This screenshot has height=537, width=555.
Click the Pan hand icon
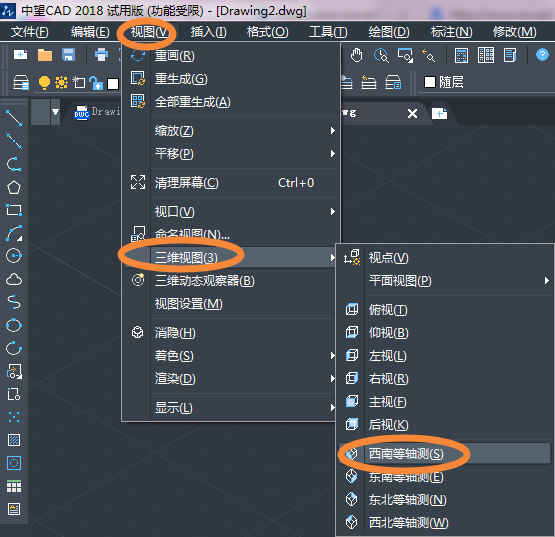click(x=356, y=55)
